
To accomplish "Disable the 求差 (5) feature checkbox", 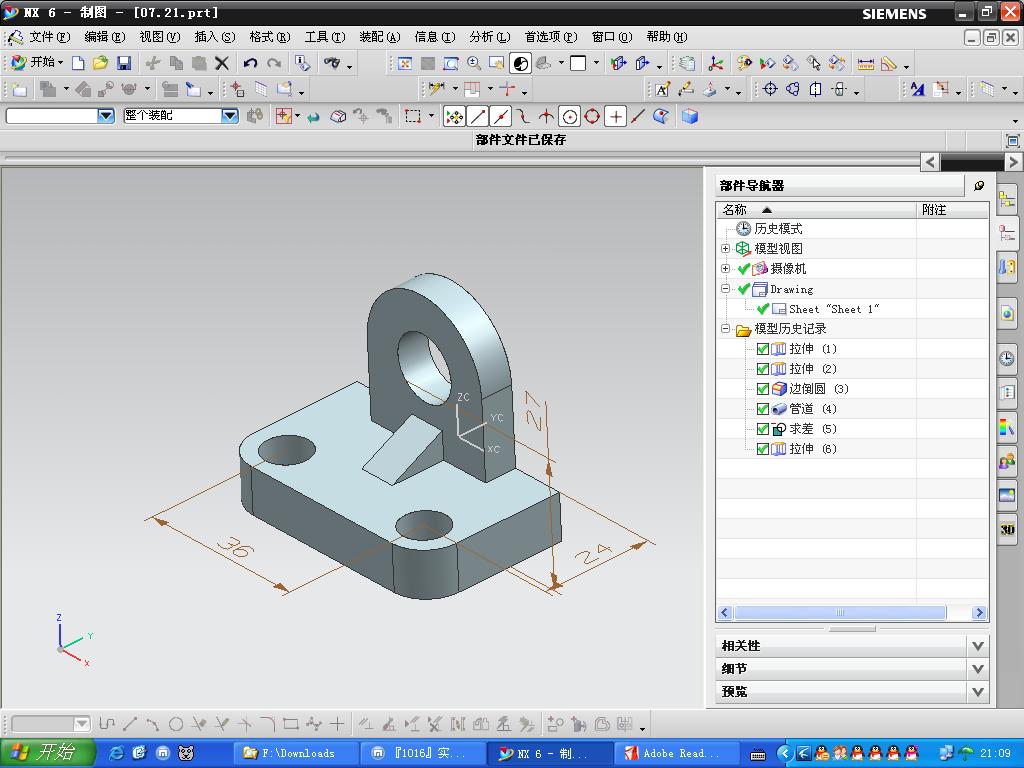I will 763,429.
